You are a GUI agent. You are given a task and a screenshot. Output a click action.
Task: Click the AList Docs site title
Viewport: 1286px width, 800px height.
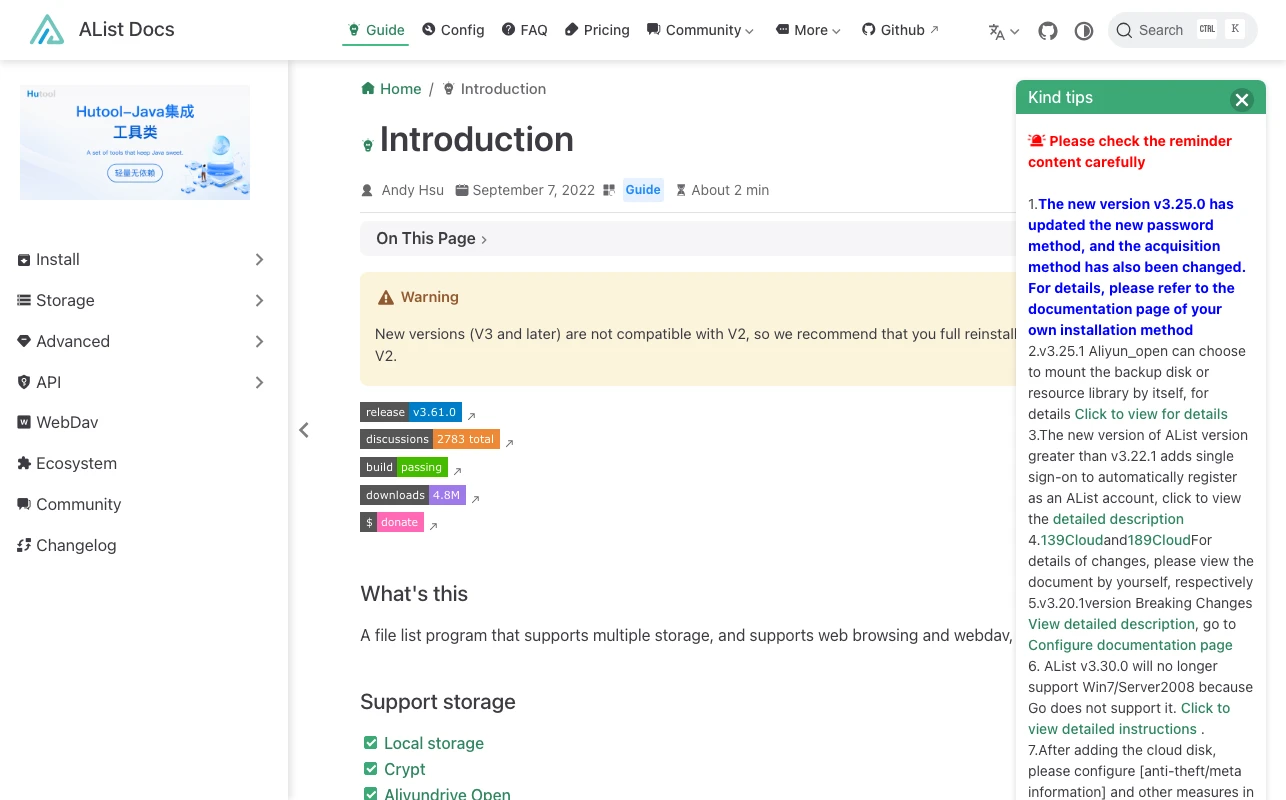[127, 30]
